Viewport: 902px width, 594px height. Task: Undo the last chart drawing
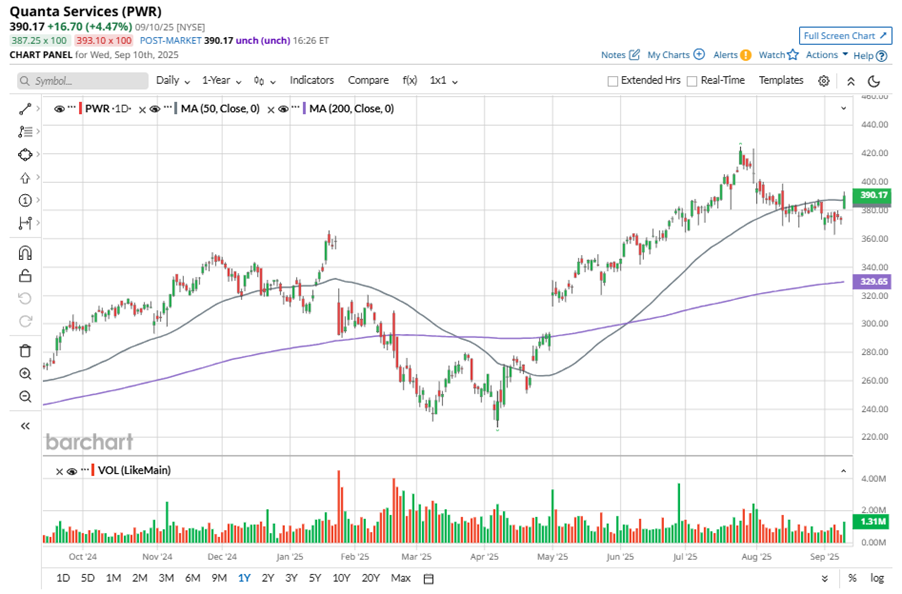click(x=25, y=298)
